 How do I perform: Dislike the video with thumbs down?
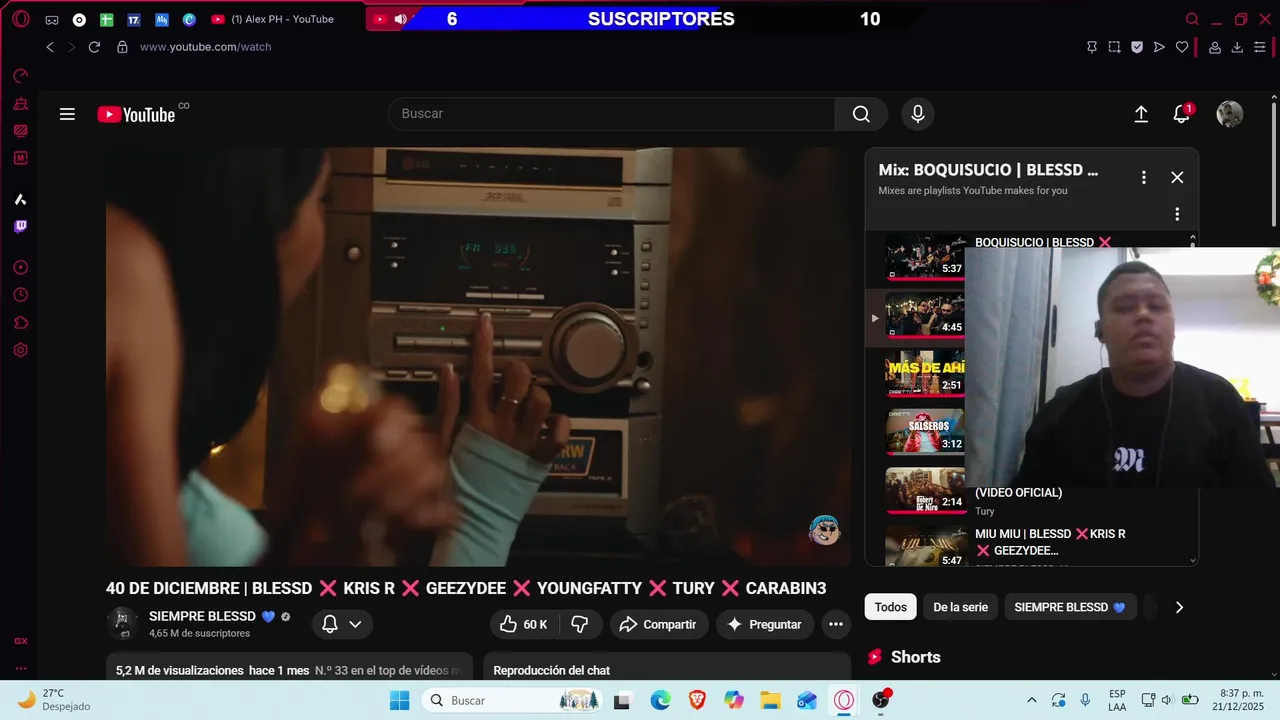580,624
